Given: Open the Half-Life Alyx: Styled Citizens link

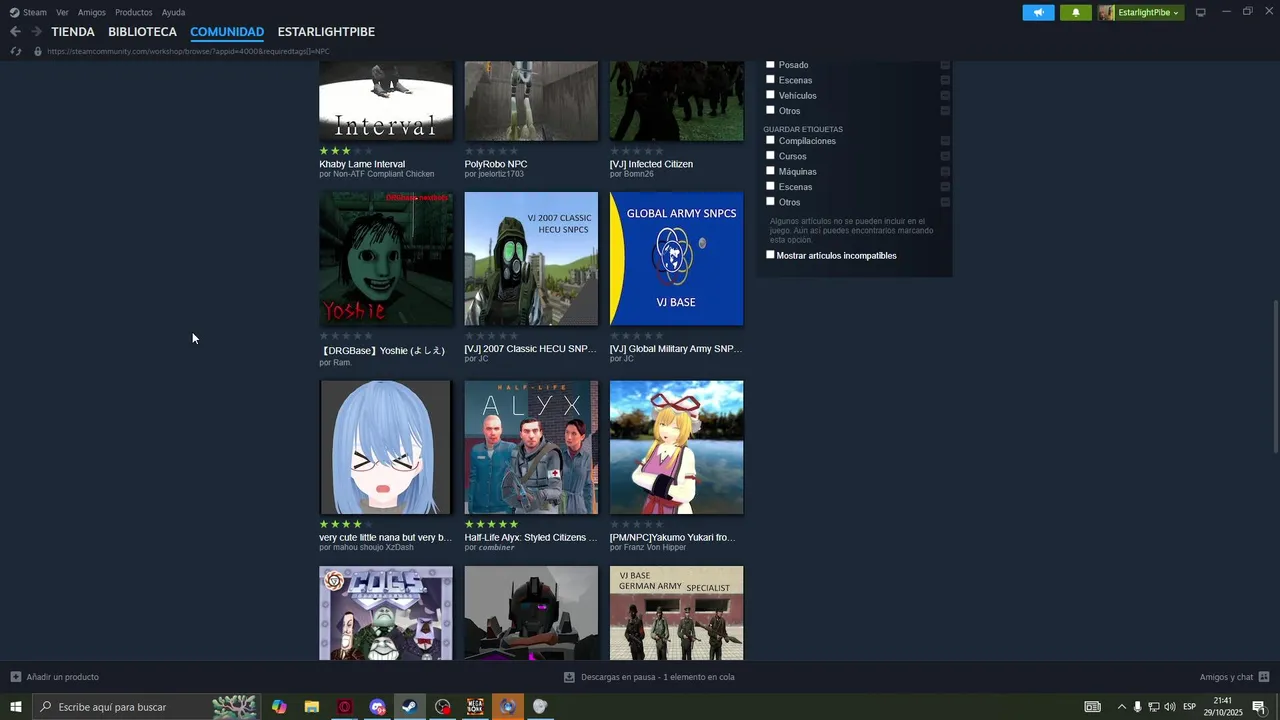Looking at the screenshot, I should click(531, 538).
